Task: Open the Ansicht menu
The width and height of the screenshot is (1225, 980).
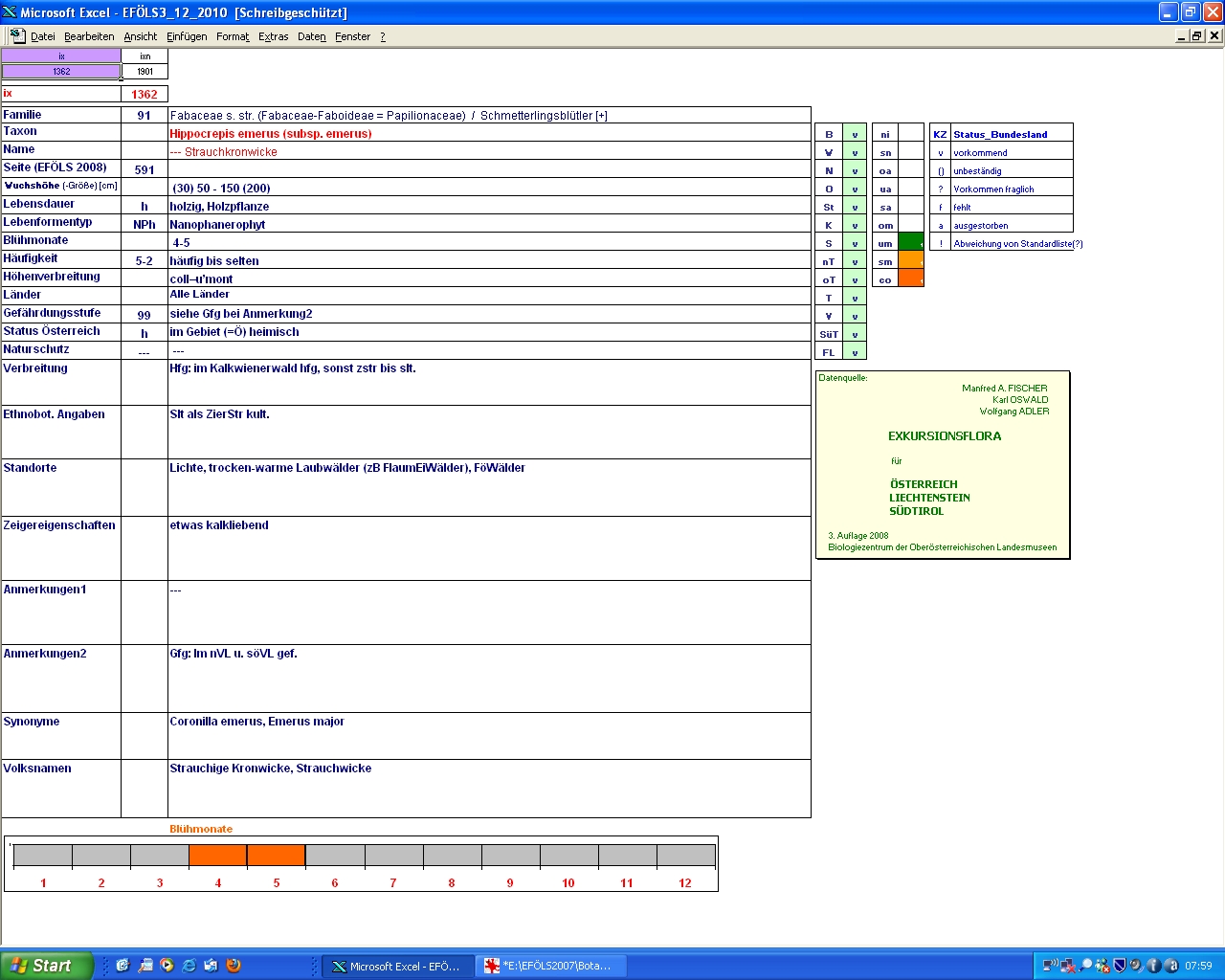Action: tap(140, 36)
